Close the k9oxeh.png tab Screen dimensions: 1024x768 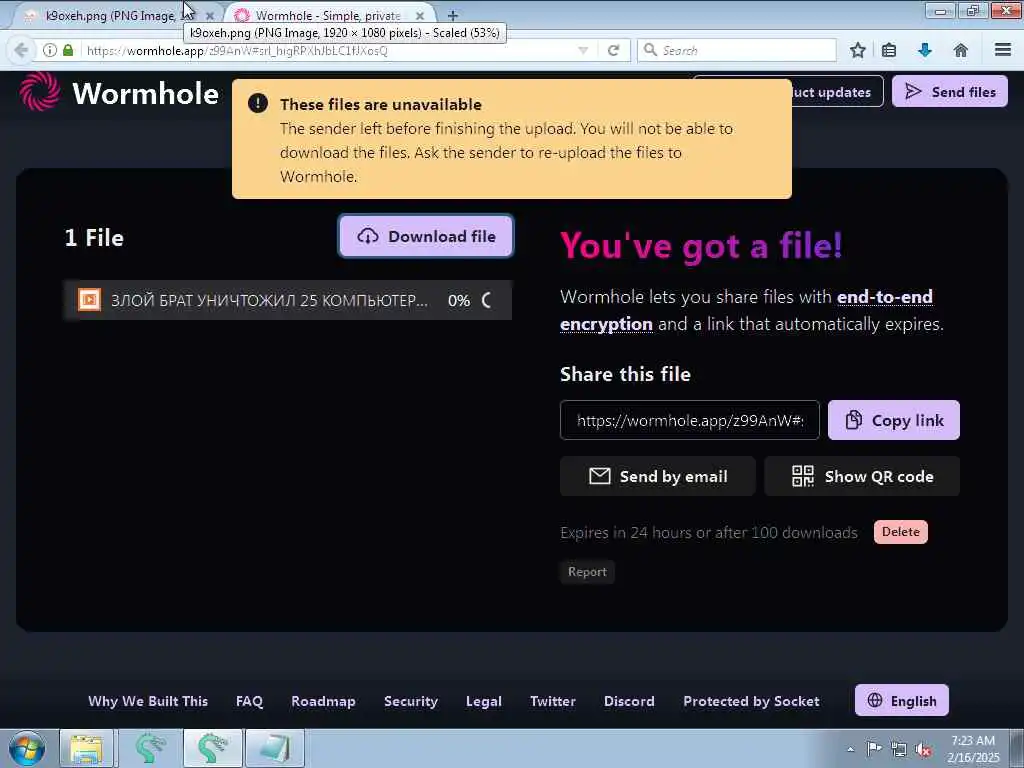tap(210, 16)
